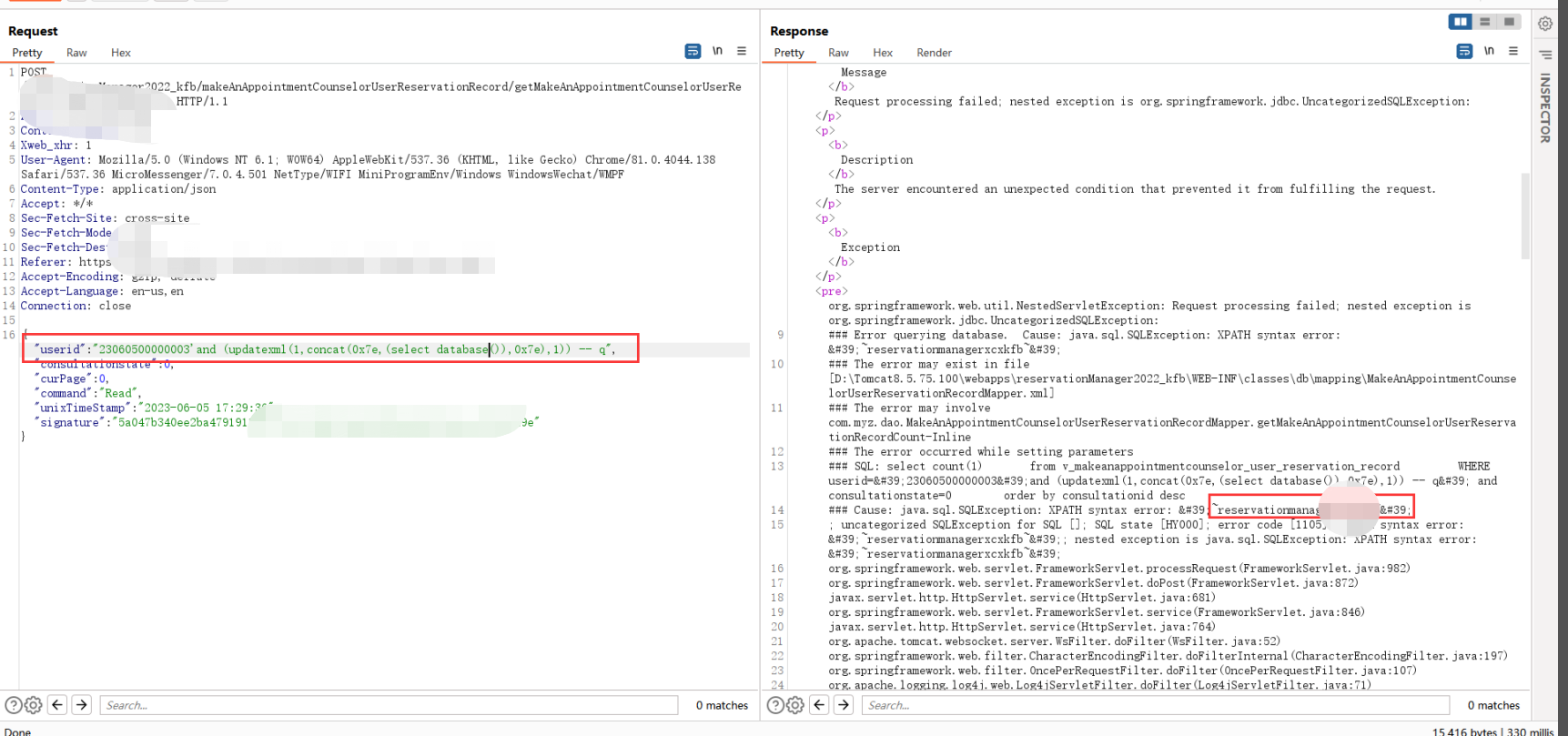This screenshot has width=1568, height=736.
Task: Click the "0 matches" label under Request
Action: coord(722,705)
